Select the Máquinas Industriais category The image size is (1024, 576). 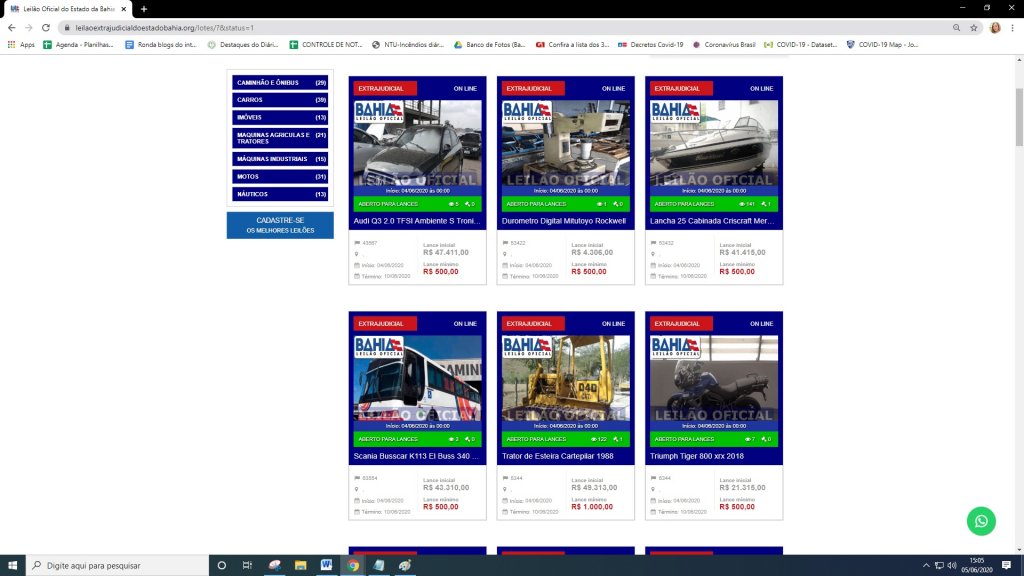280,159
